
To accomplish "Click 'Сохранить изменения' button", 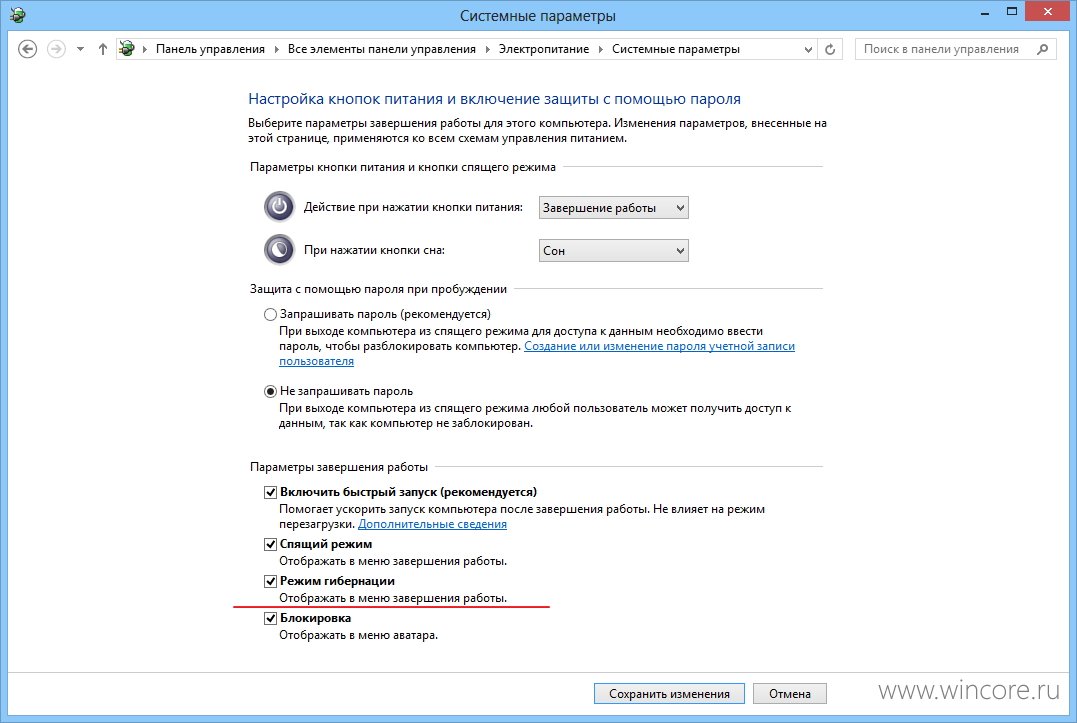I will (x=670, y=693).
